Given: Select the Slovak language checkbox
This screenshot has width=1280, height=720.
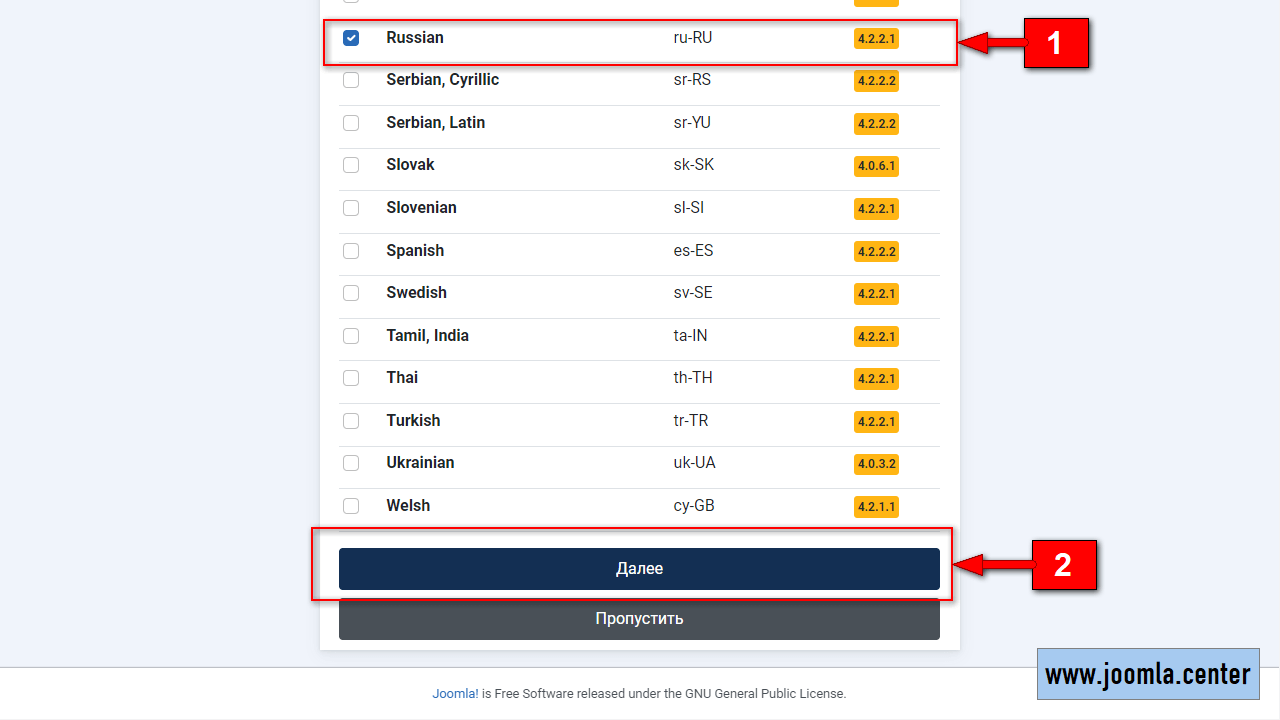Looking at the screenshot, I should pos(351,165).
